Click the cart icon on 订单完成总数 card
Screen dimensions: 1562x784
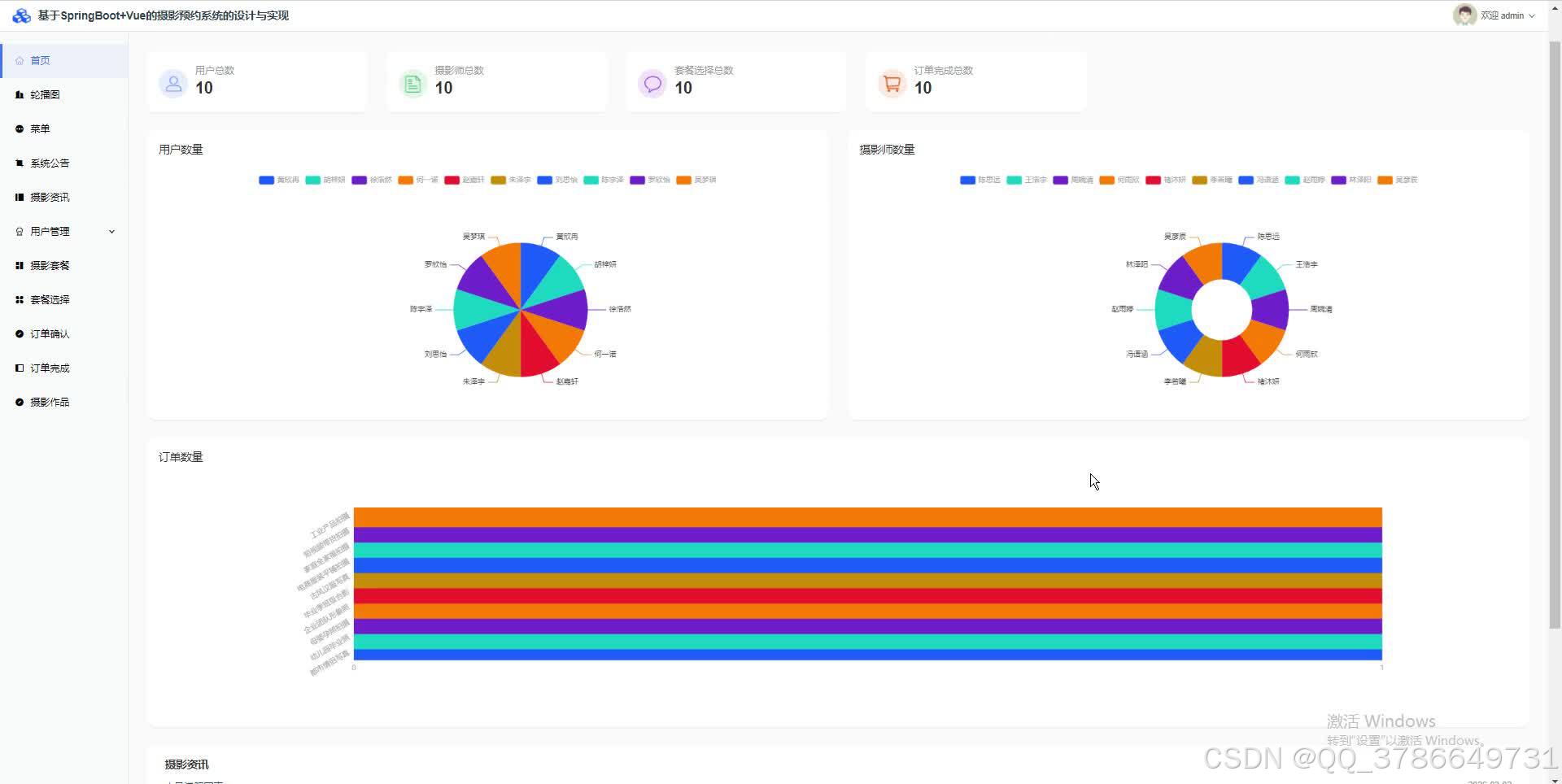(x=892, y=83)
